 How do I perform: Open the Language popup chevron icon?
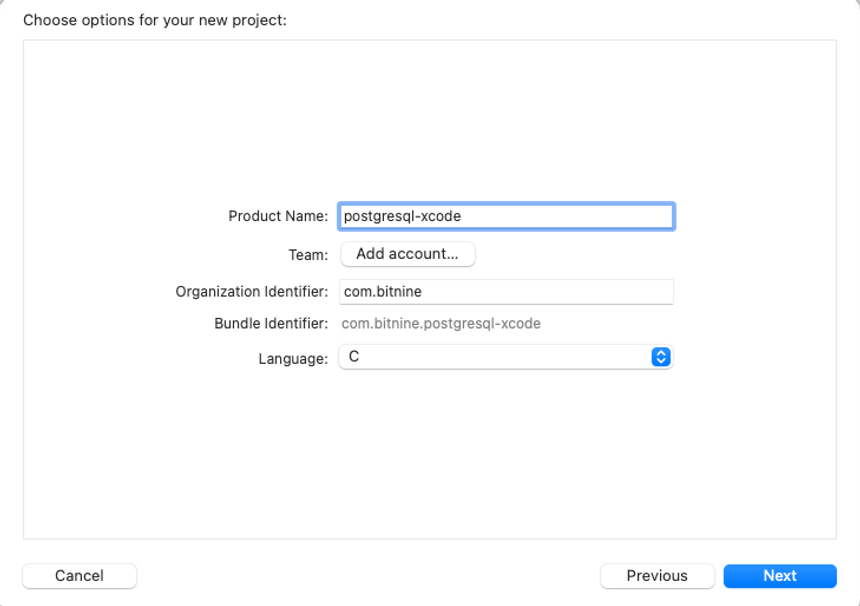point(661,357)
